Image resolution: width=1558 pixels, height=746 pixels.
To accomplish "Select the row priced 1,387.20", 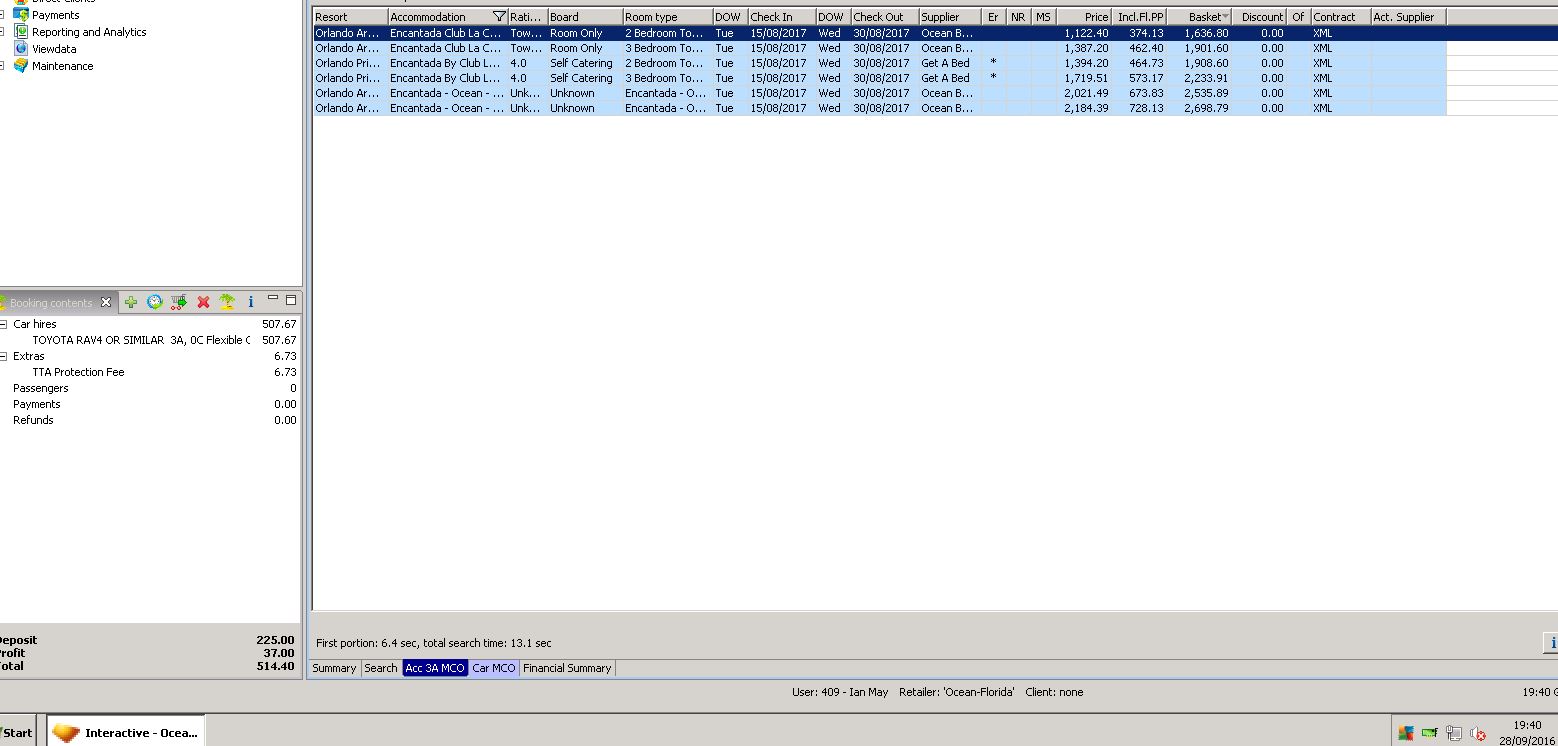I will click(880, 48).
